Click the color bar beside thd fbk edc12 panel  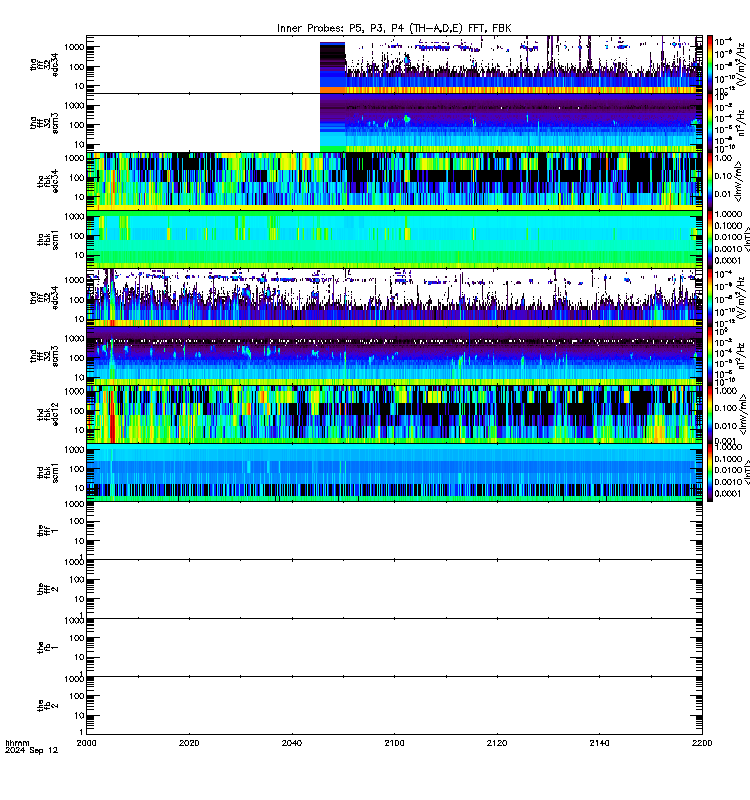coord(709,414)
